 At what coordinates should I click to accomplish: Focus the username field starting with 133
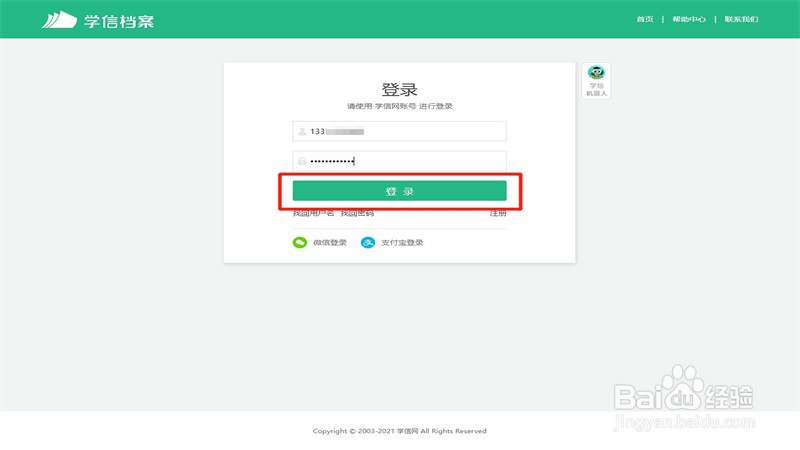pos(399,131)
